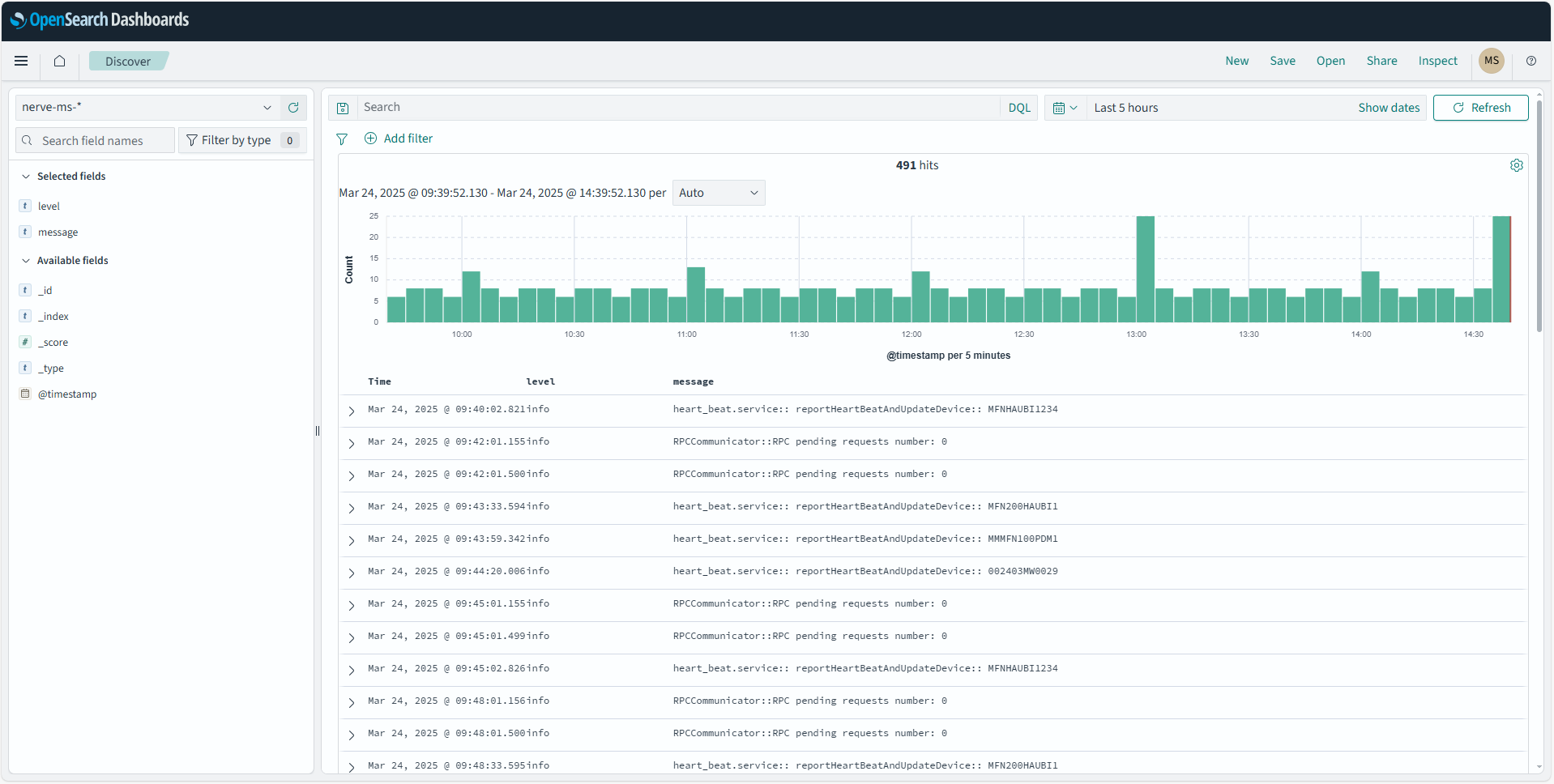Viewport: 1554px width, 784px height.
Task: Click the filter funnel icon
Action: coord(341,138)
